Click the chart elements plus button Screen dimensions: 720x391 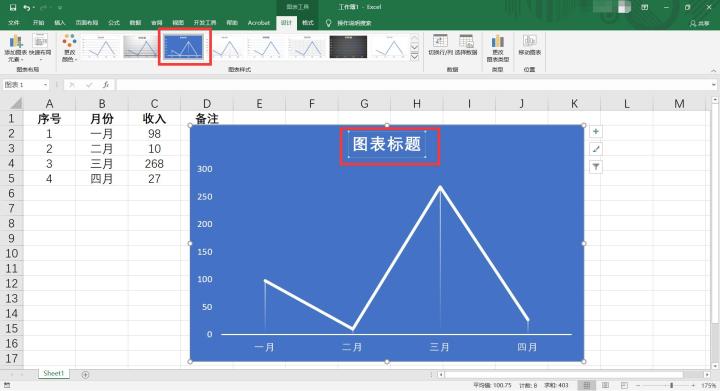[596, 132]
